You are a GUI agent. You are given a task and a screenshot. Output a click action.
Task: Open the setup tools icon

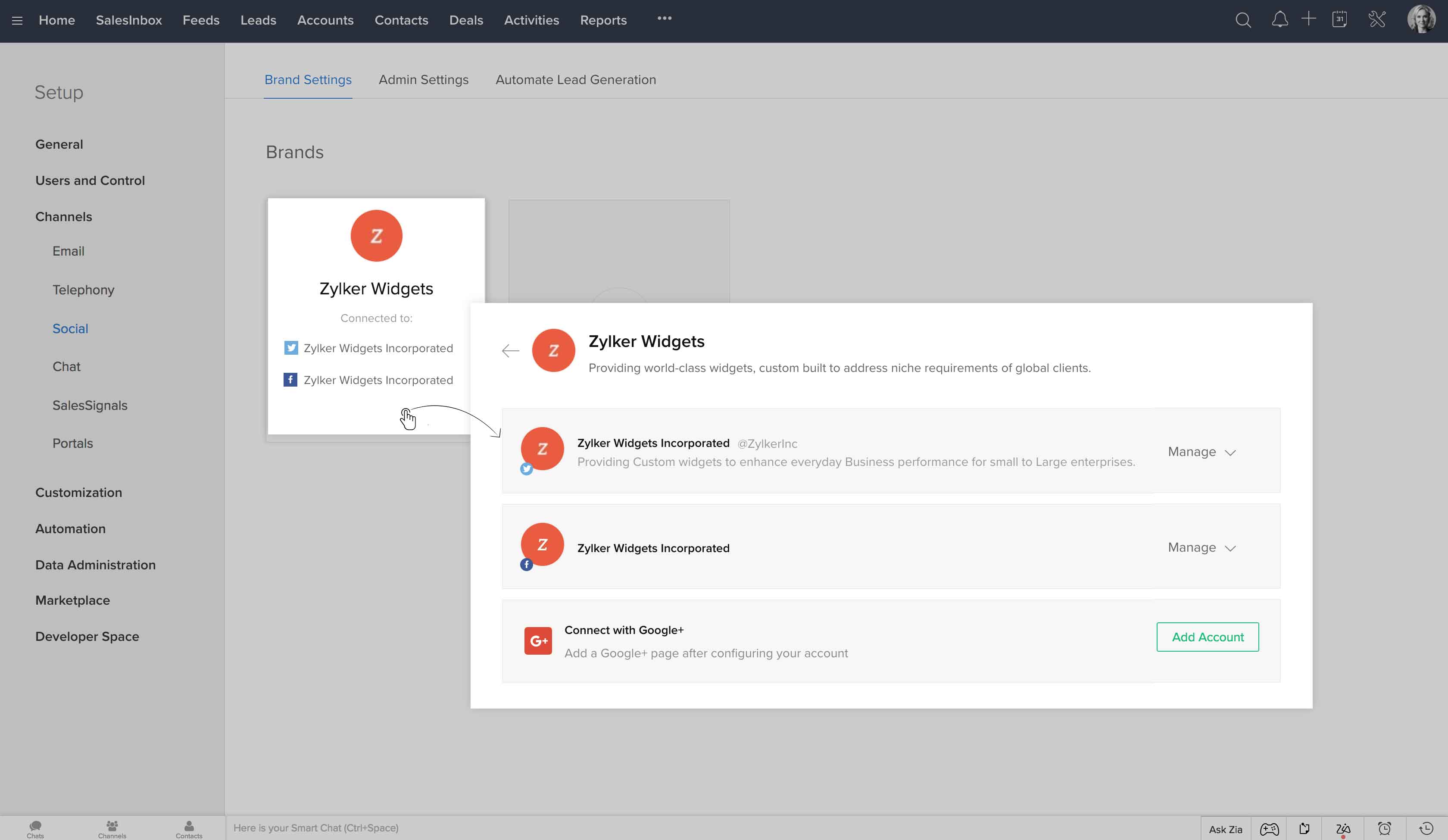(x=1377, y=19)
